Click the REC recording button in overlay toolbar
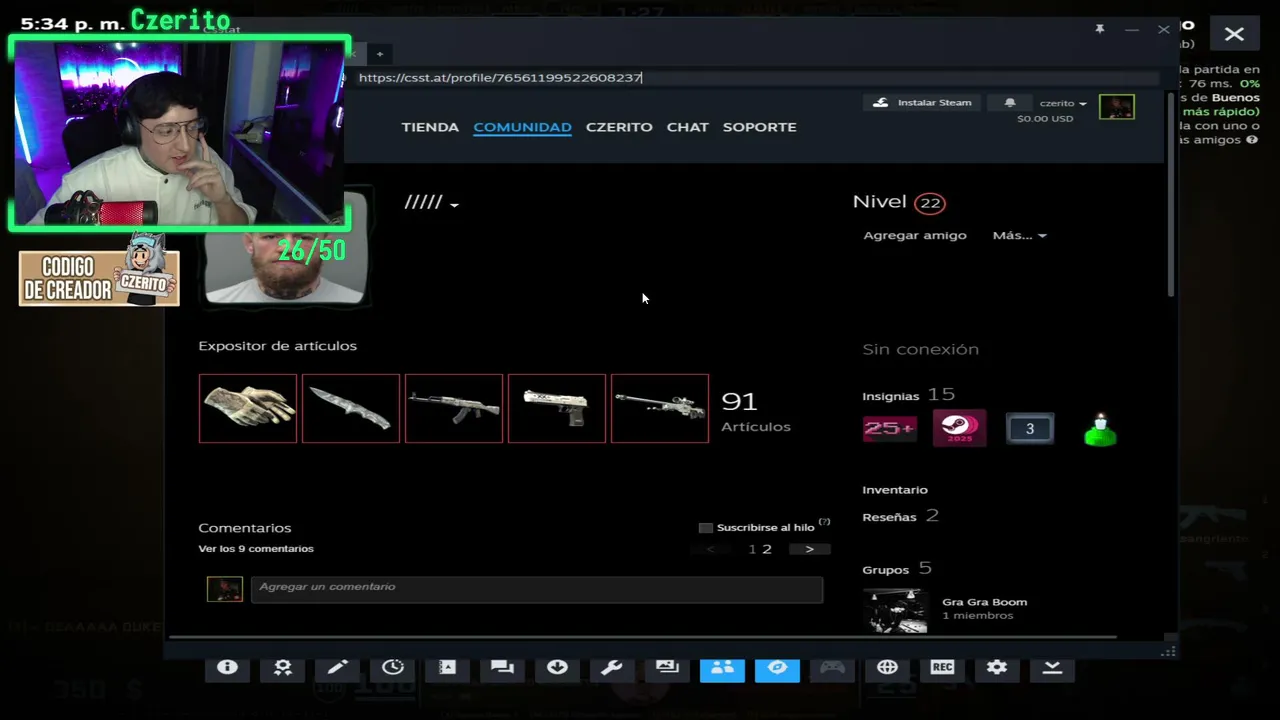Viewport: 1280px width, 720px height. [x=942, y=668]
